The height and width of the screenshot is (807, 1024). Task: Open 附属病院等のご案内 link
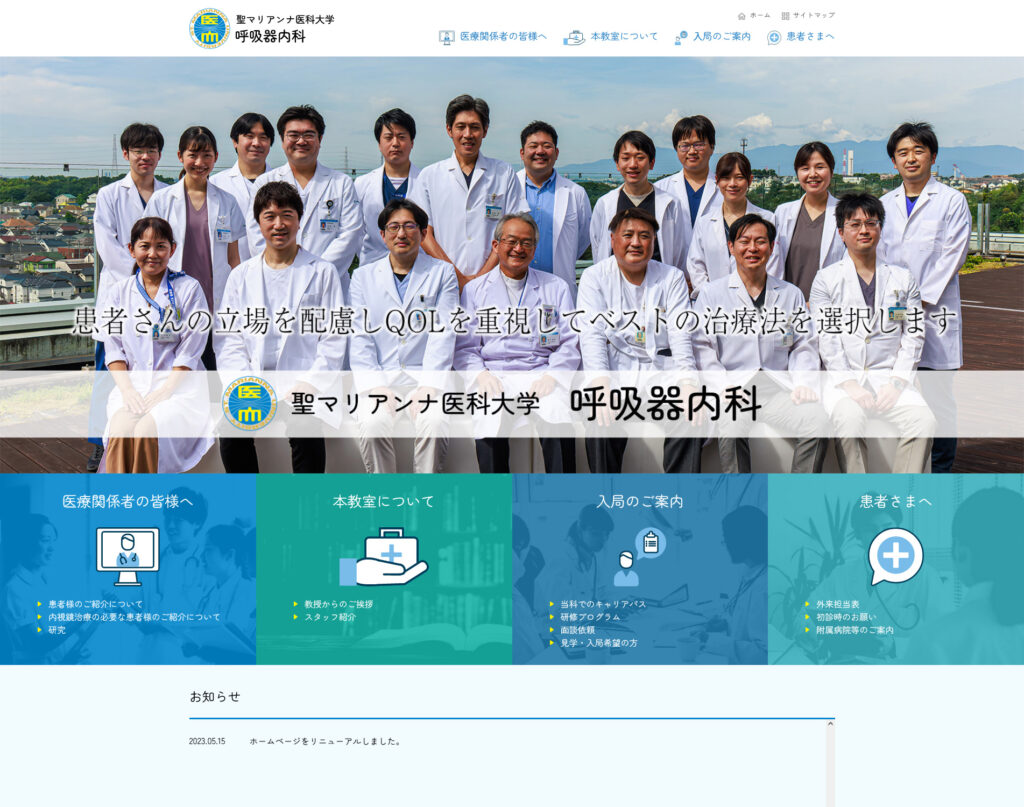click(854, 630)
